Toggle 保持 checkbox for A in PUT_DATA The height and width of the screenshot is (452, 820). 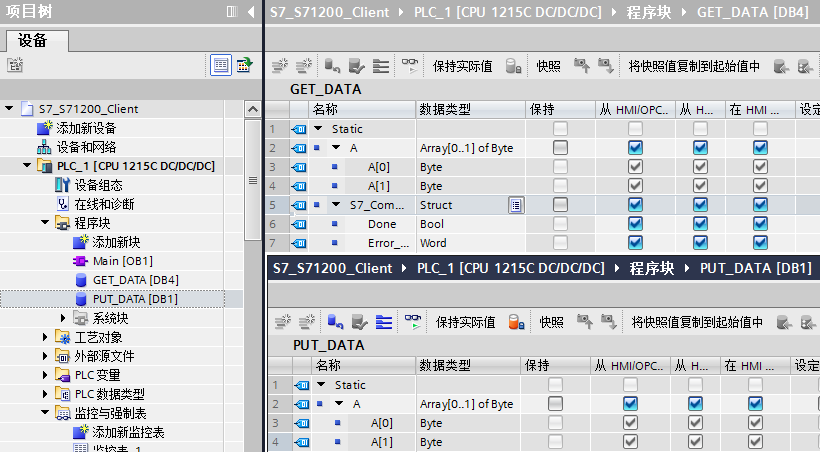pos(555,403)
